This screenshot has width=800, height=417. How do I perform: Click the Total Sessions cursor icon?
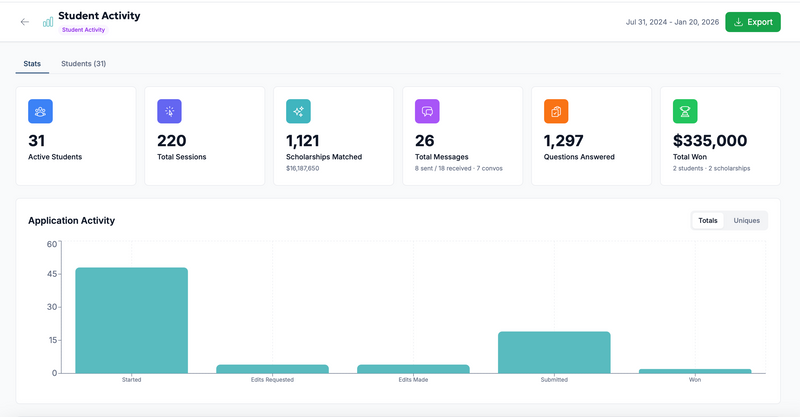tap(169, 111)
